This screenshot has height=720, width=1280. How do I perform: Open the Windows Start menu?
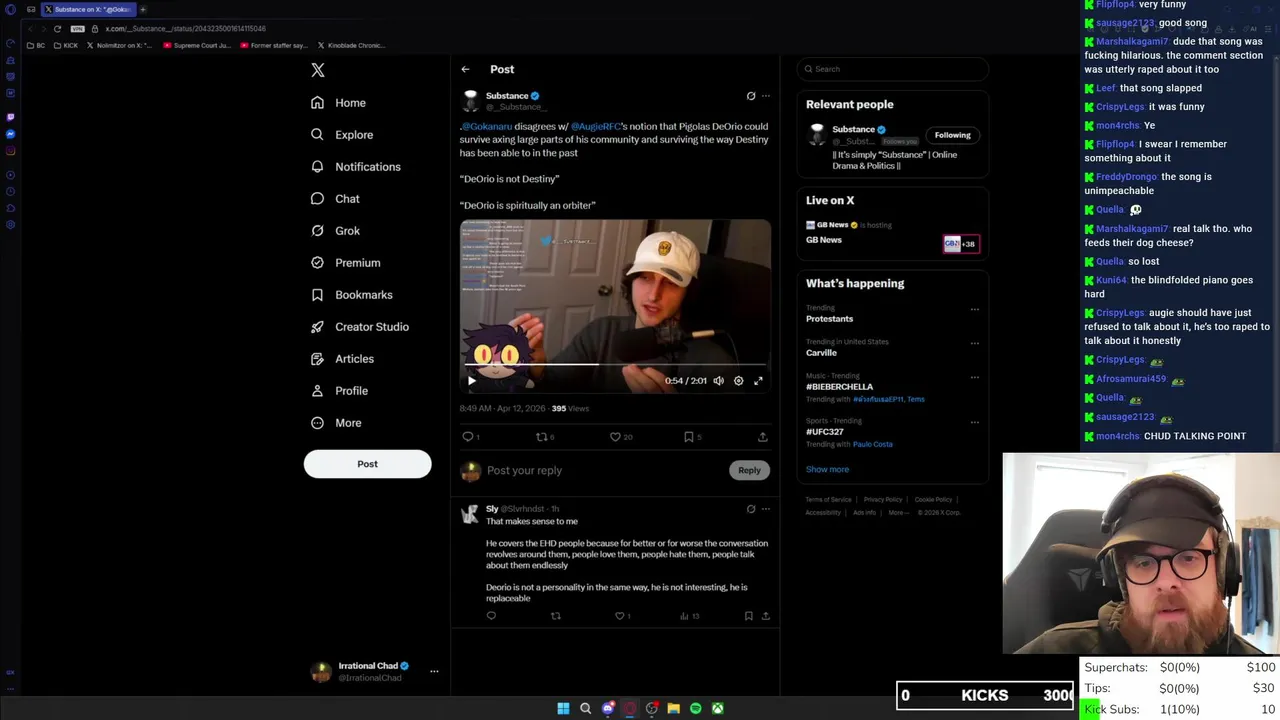coord(563,708)
